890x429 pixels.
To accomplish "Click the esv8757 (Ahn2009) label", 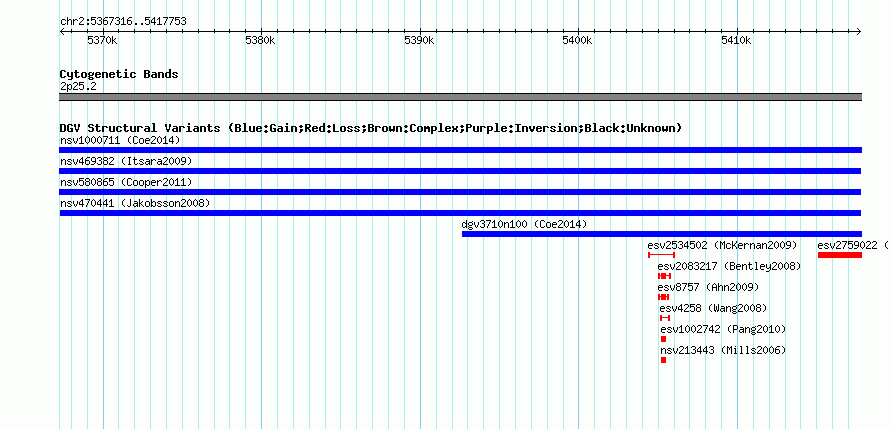I will tap(708, 287).
